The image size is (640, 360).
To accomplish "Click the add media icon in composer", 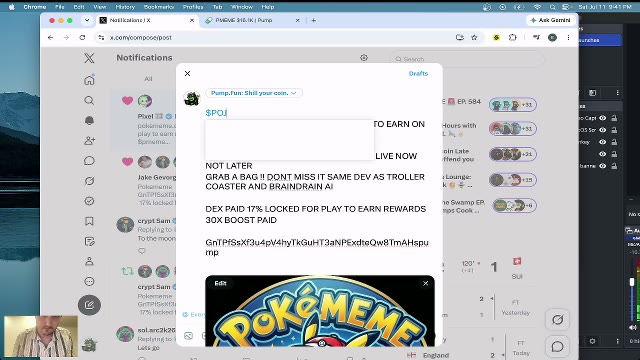I will (188, 336).
